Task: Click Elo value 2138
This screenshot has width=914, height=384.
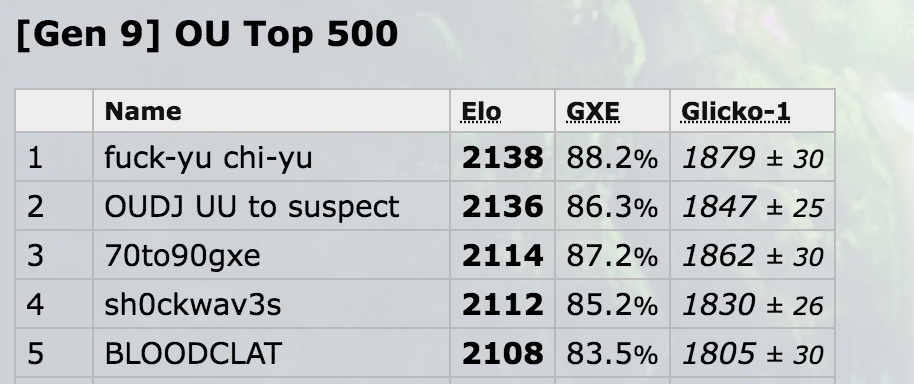Action: (x=502, y=158)
